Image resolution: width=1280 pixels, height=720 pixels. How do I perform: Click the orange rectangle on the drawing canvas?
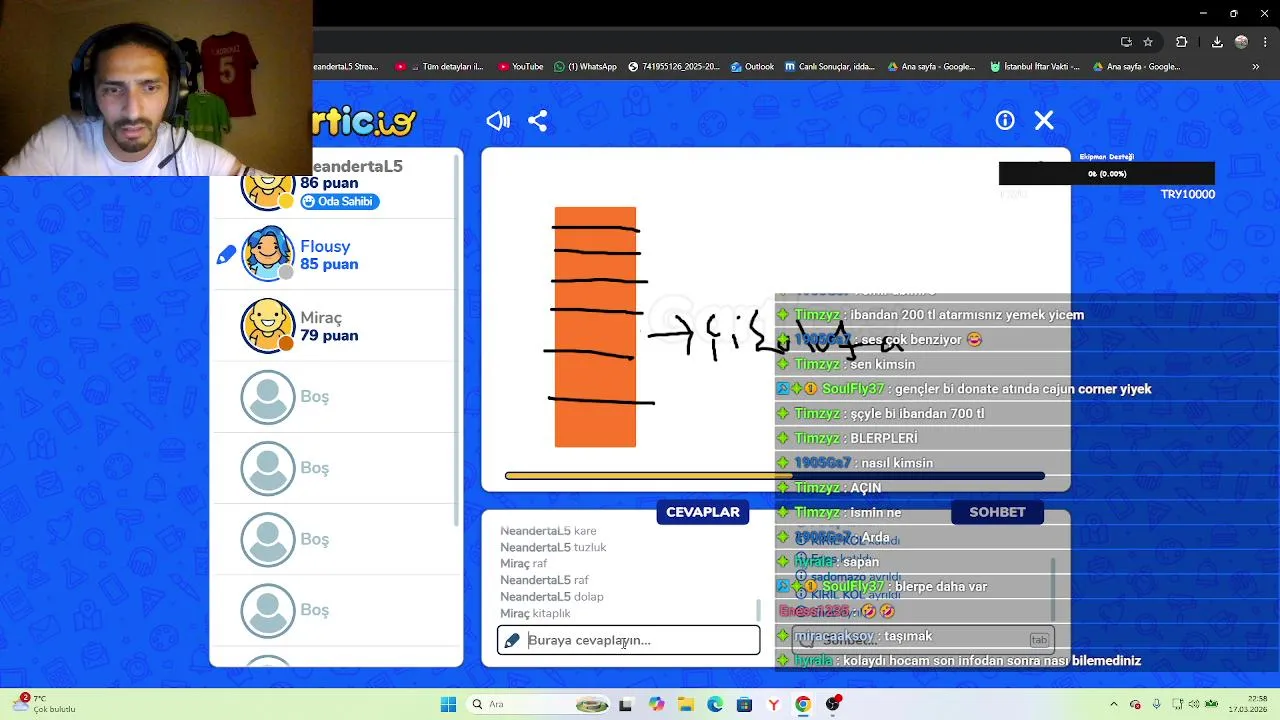tap(595, 327)
